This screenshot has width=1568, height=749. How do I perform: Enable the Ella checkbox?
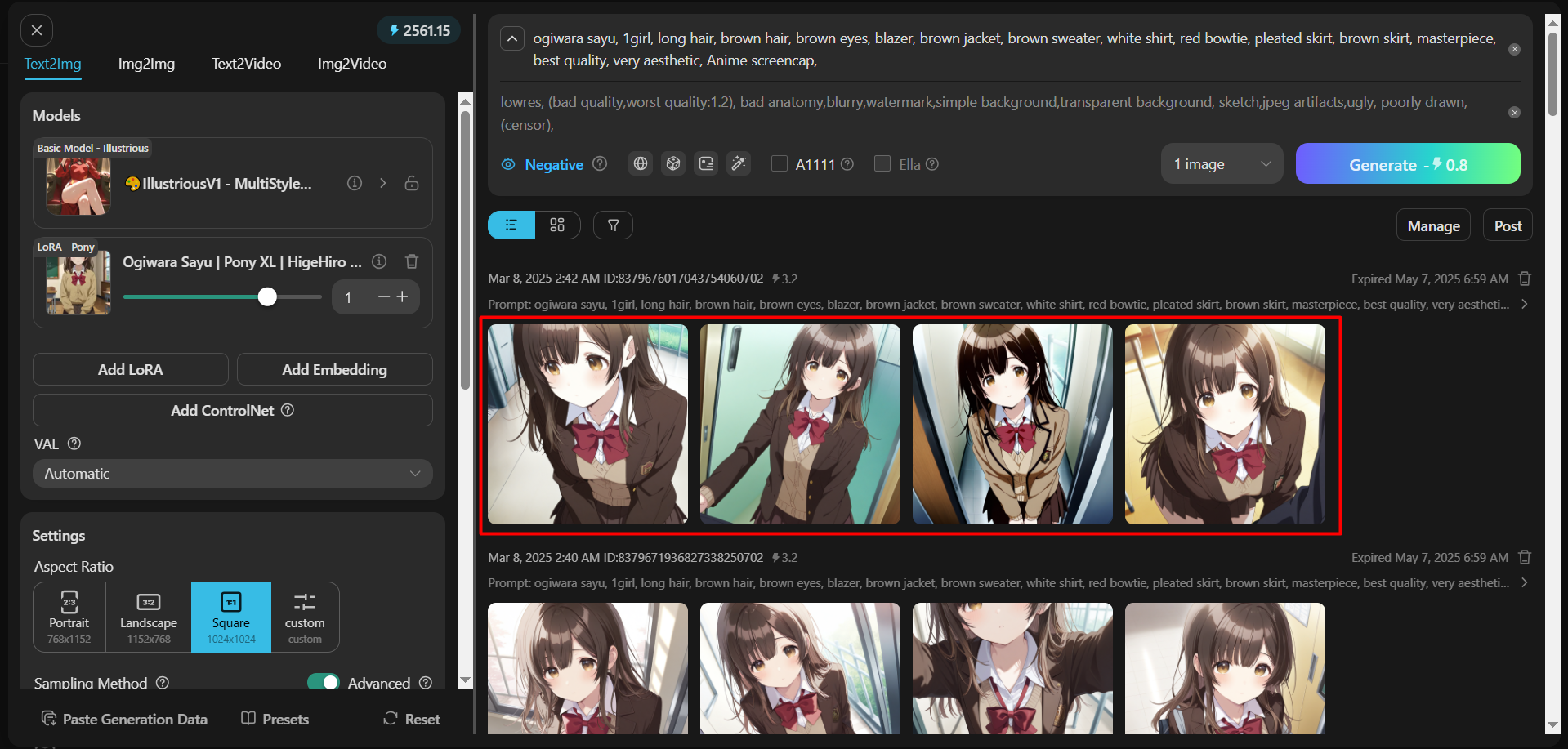[882, 163]
